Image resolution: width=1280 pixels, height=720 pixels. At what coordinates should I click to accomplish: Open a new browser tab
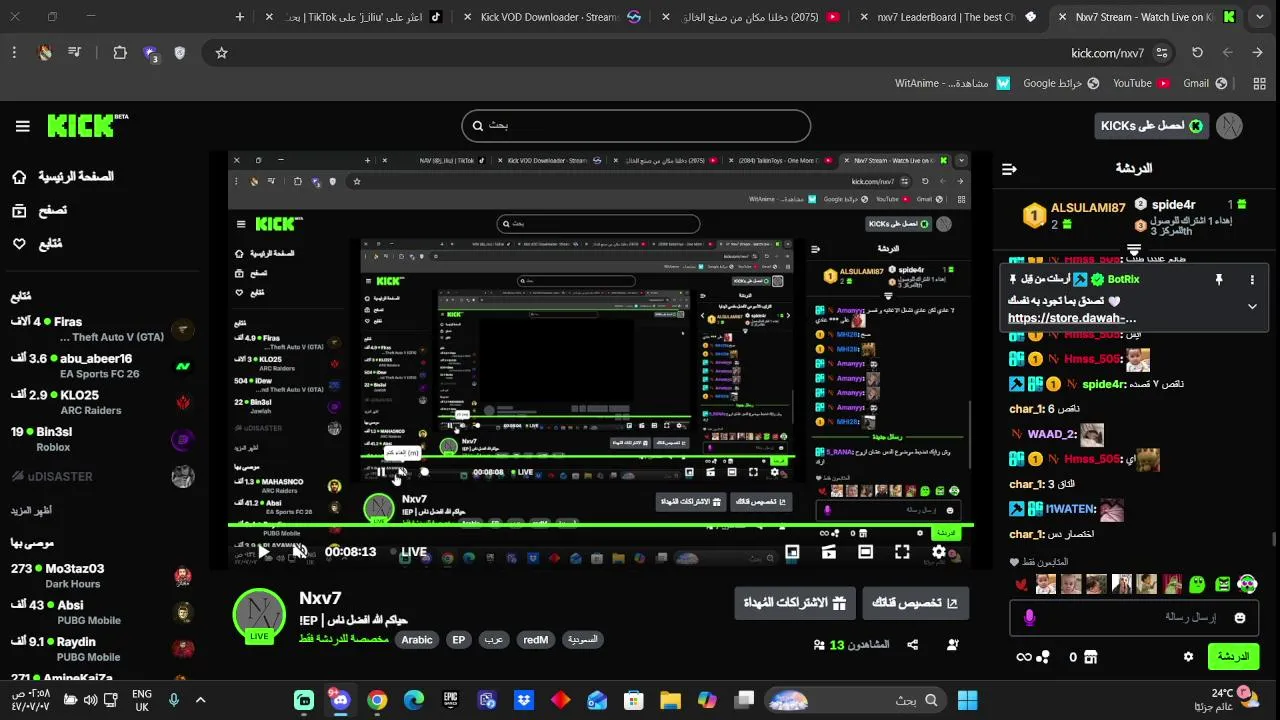(x=240, y=17)
